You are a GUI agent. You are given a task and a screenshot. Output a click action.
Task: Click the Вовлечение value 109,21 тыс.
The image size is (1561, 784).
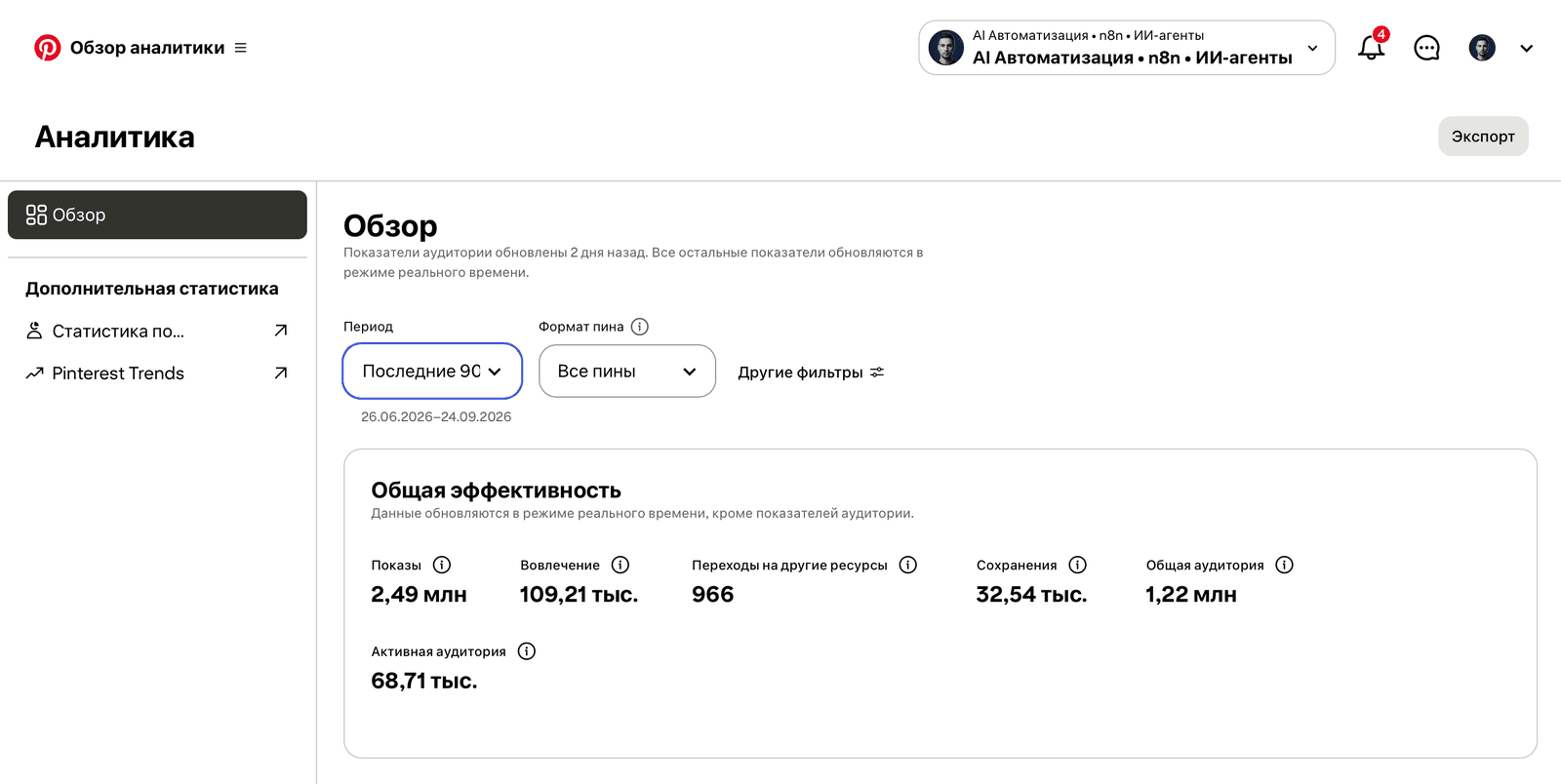point(579,595)
